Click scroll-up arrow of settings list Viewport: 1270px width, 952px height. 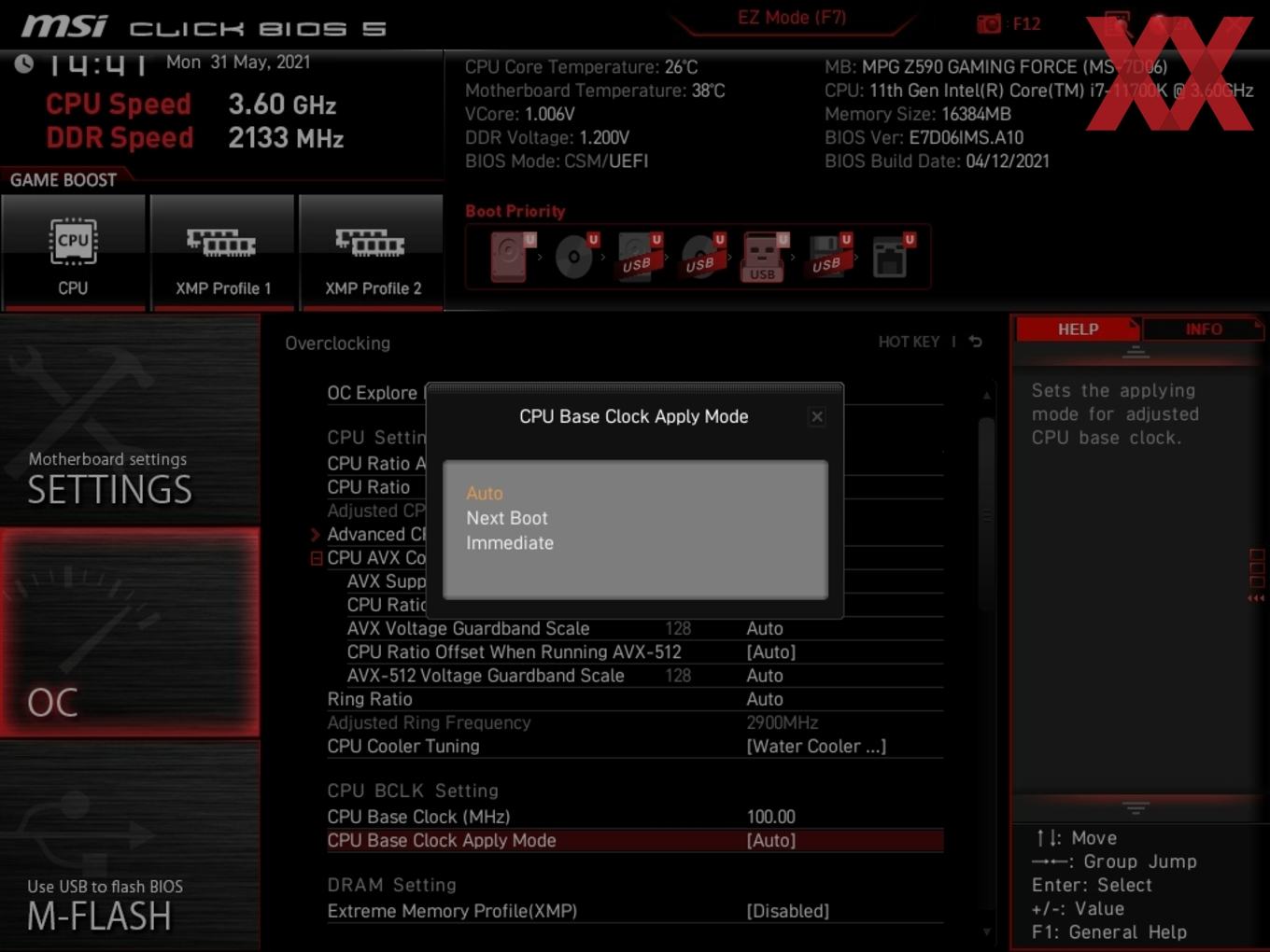click(986, 396)
